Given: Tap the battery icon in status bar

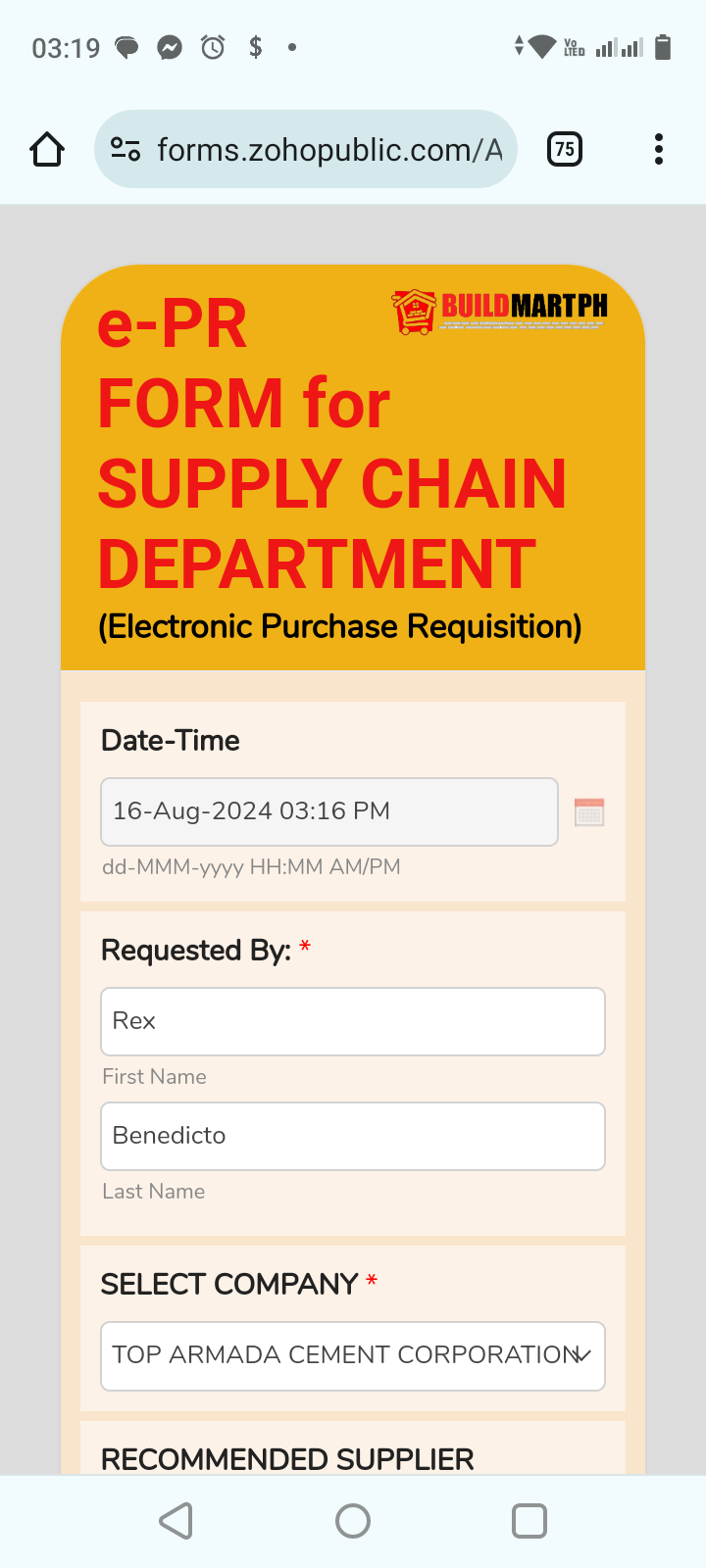Looking at the screenshot, I should pyautogui.click(x=663, y=47).
